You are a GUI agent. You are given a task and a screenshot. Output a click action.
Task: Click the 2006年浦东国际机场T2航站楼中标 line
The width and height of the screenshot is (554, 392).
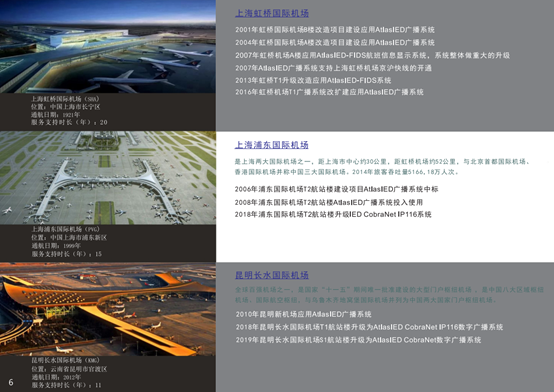click(336, 189)
